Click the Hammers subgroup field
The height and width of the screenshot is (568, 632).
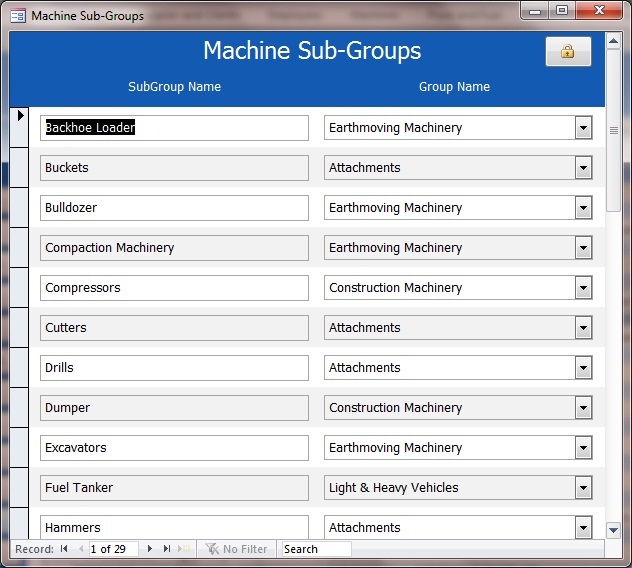(x=174, y=526)
